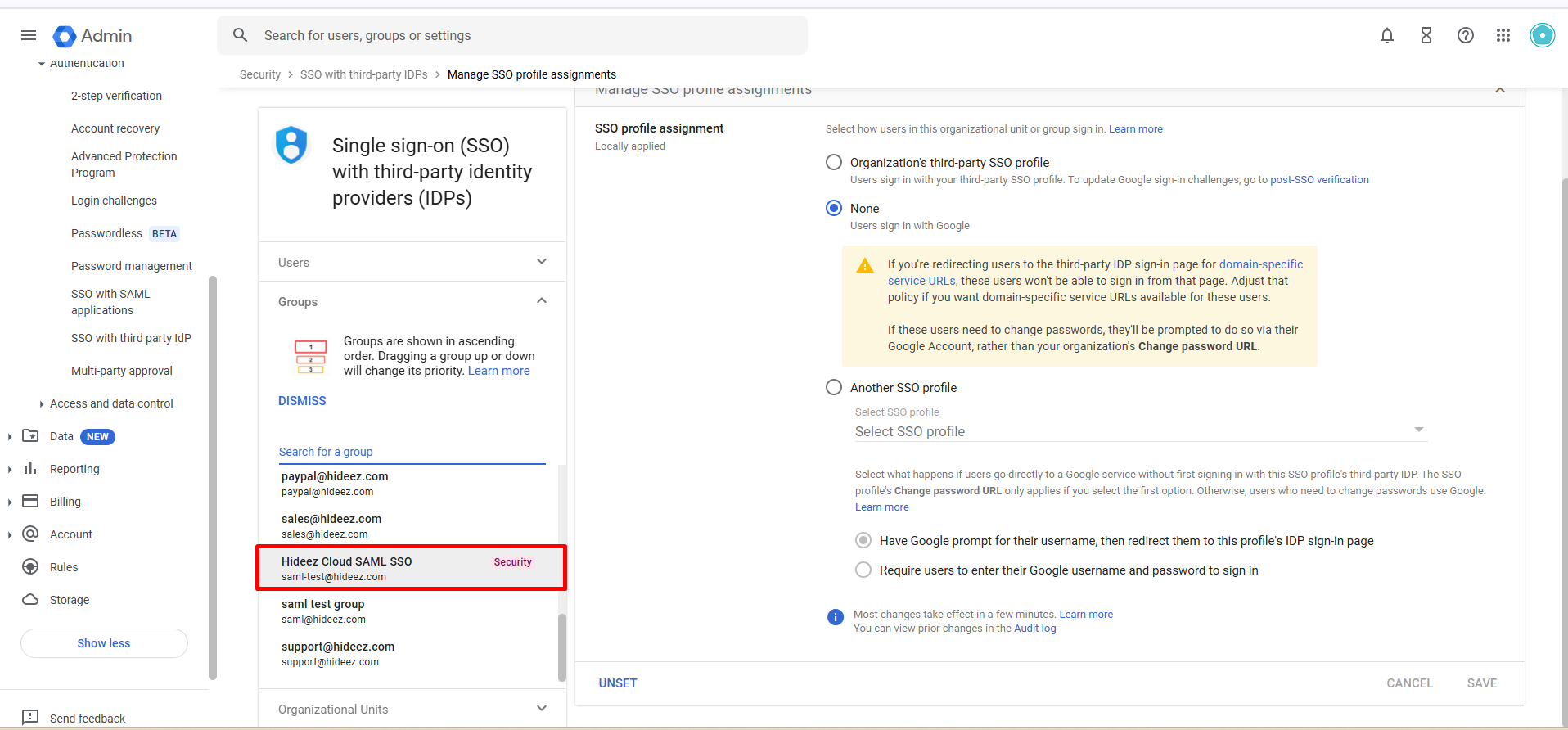Click the UNSET button
The width and height of the screenshot is (1568, 730).
click(x=617, y=683)
